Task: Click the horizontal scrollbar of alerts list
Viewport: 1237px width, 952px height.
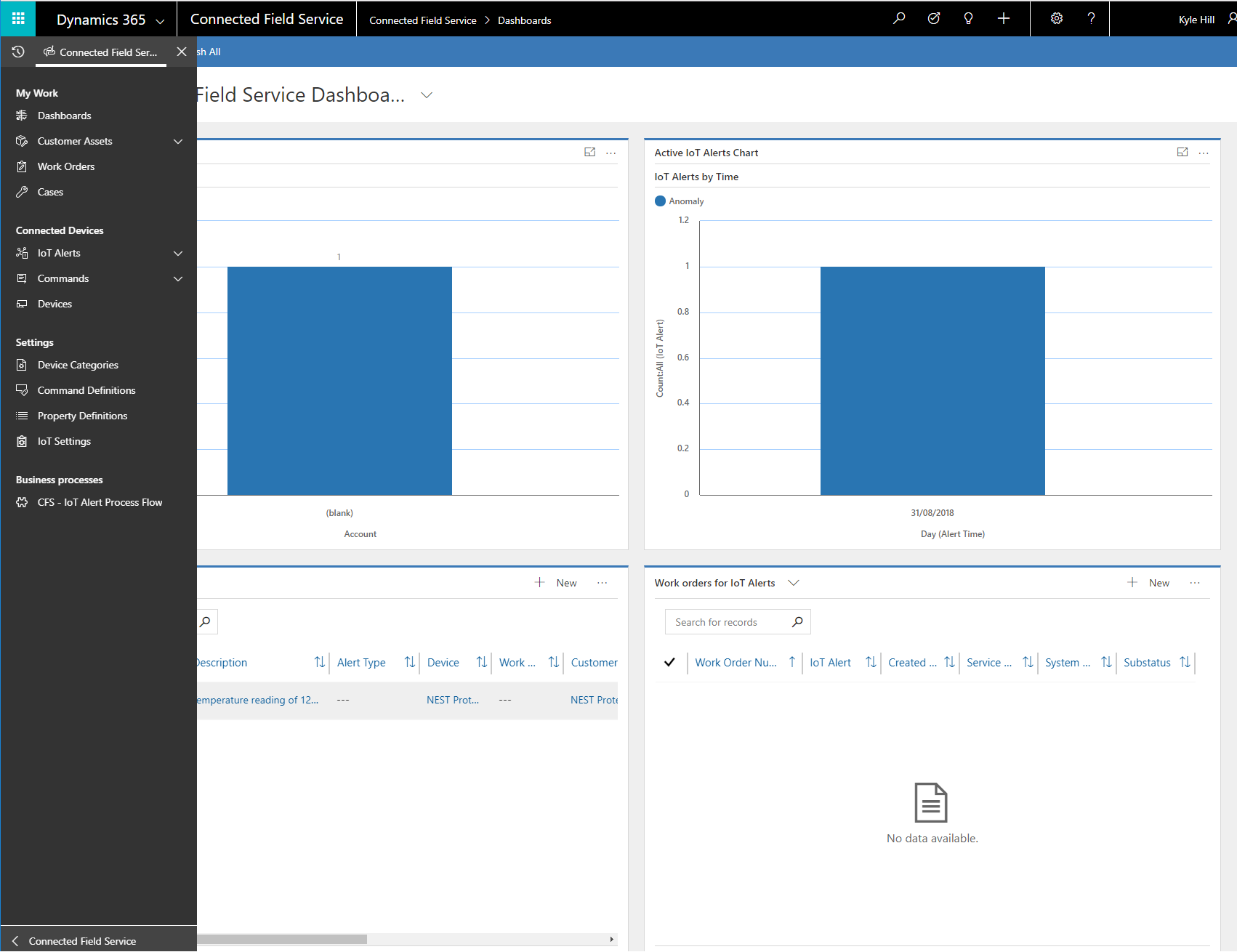Action: tap(282, 939)
